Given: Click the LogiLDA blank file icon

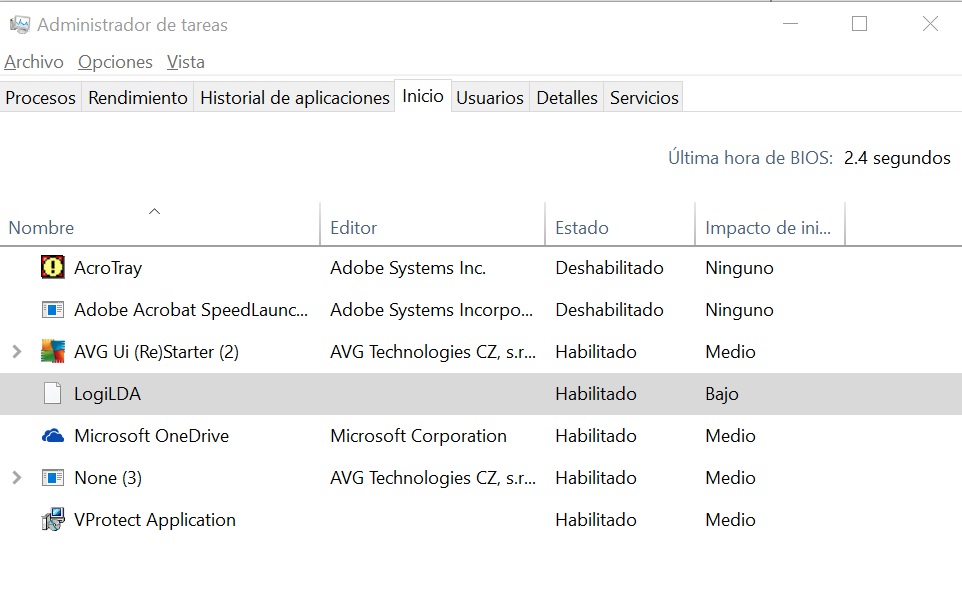Looking at the screenshot, I should [x=52, y=394].
